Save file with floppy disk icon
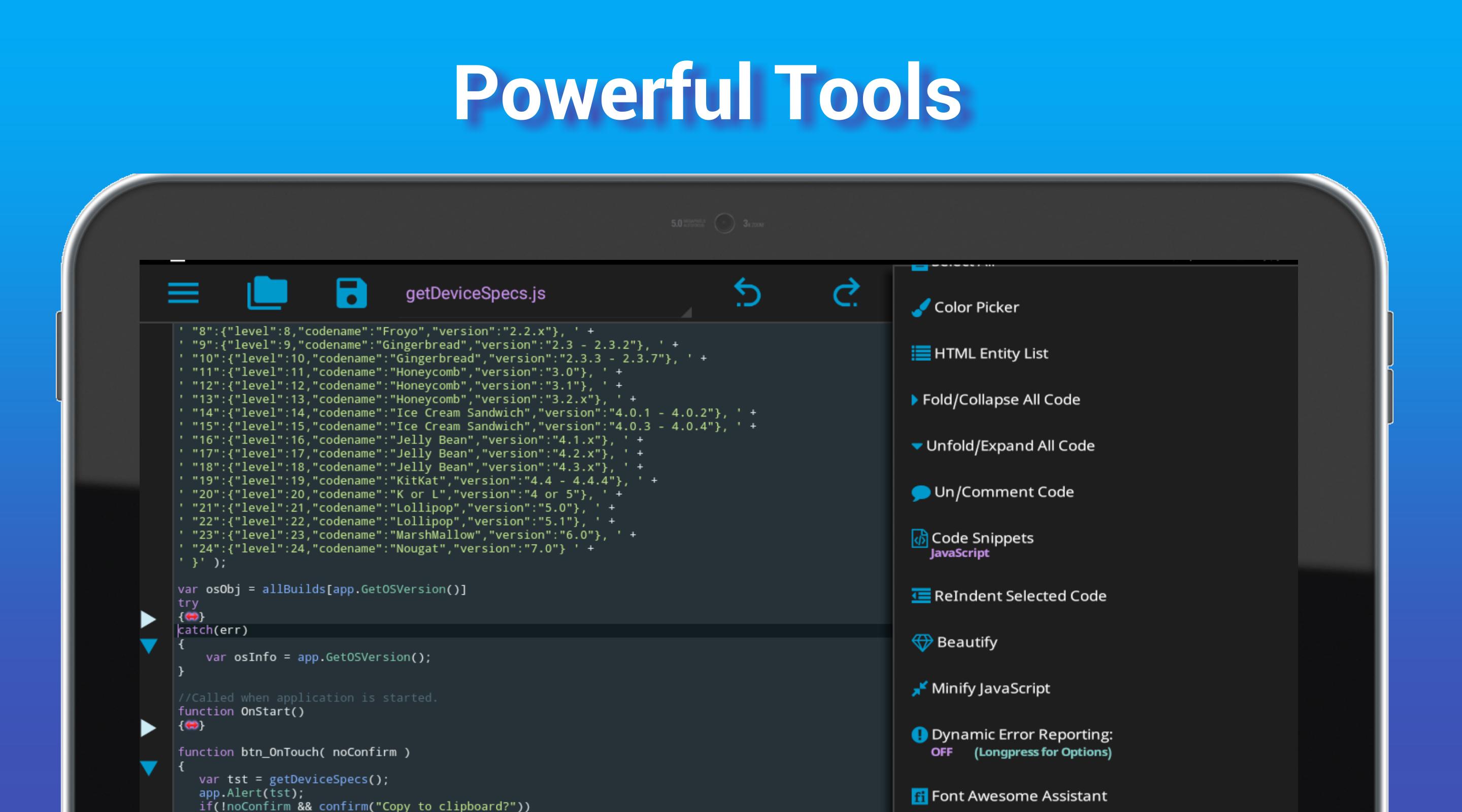Screen dimensions: 1462x812 pyautogui.click(x=351, y=293)
